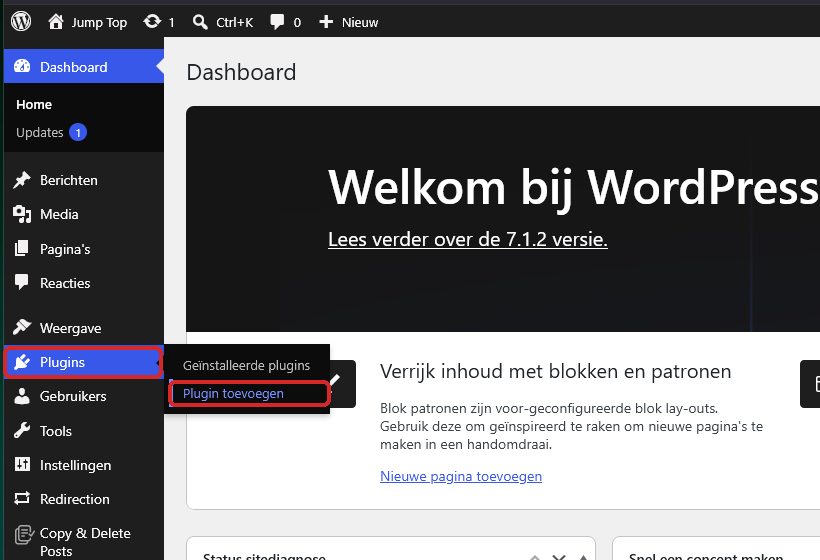
Task: Click the Dashboard gauge icon
Action: pos(22,66)
